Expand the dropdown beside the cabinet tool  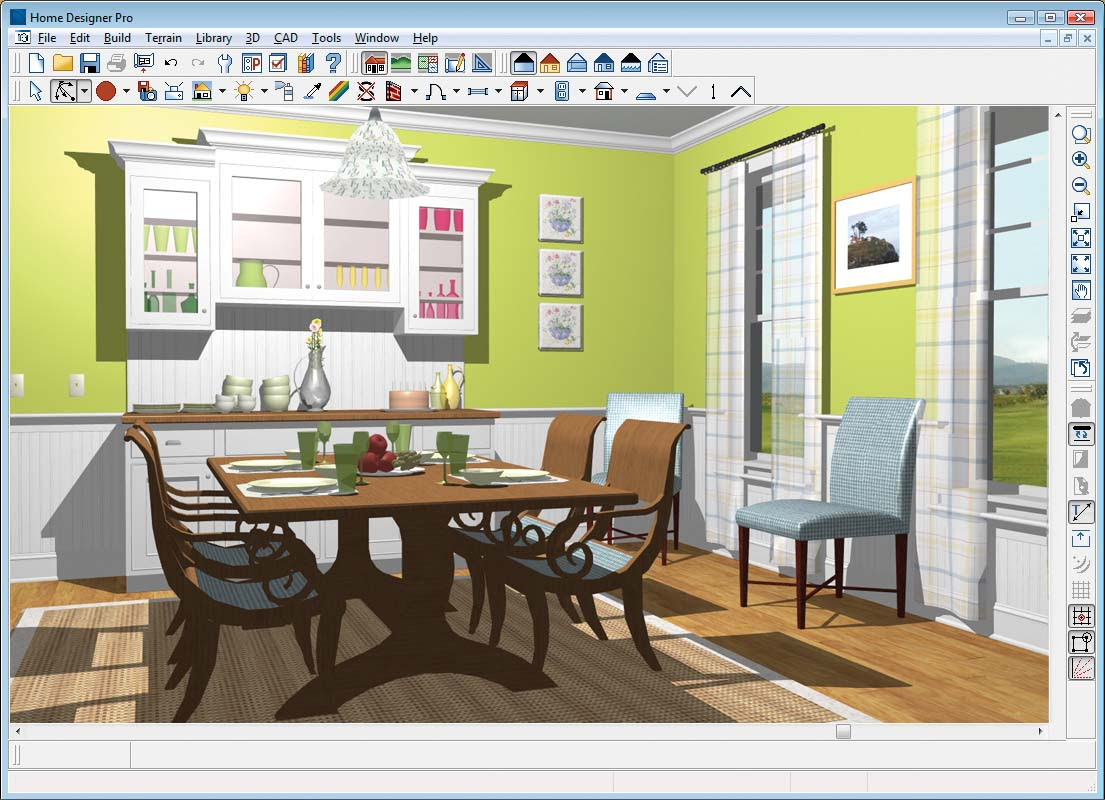[x=541, y=92]
